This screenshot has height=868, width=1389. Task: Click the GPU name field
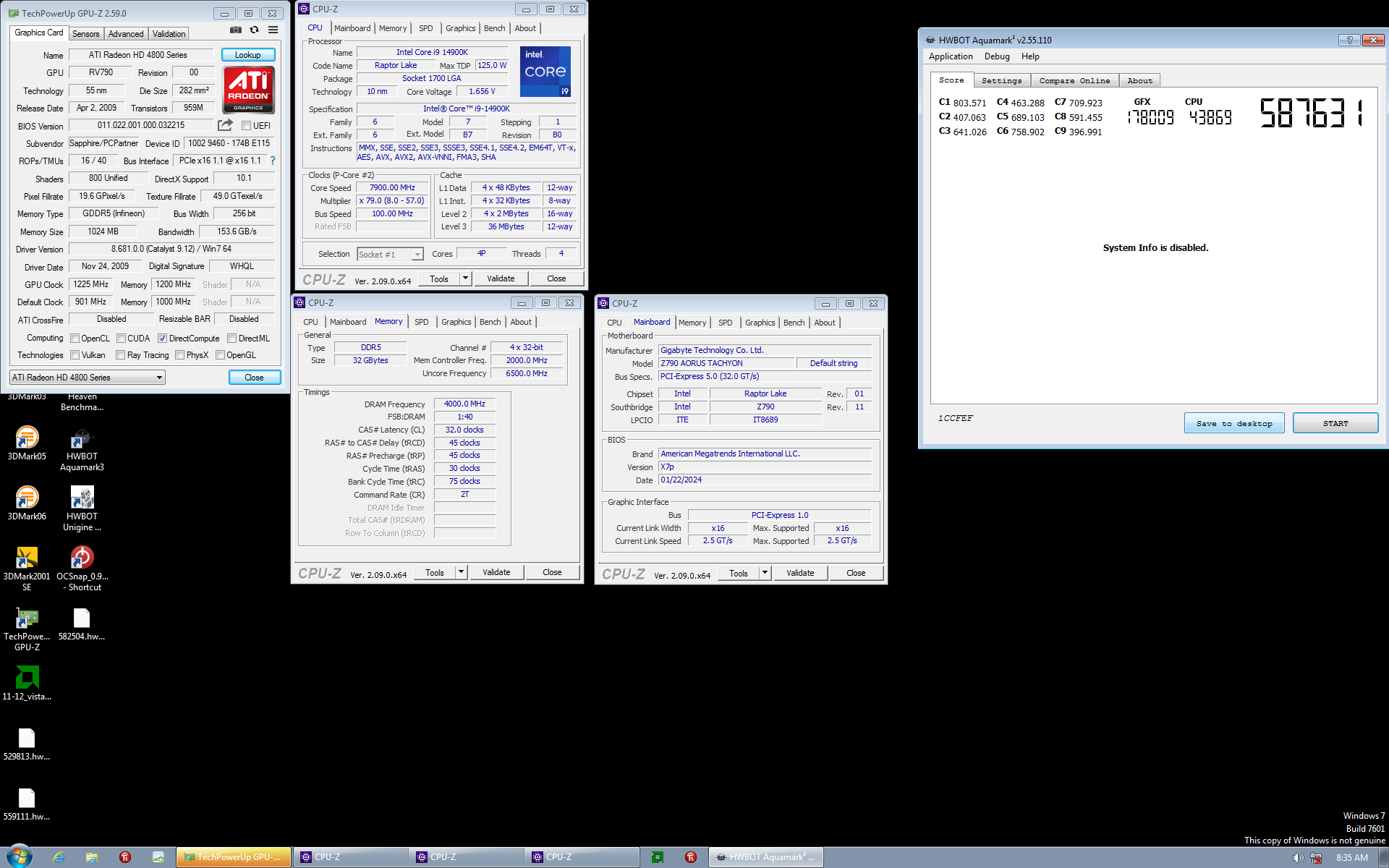(141, 55)
